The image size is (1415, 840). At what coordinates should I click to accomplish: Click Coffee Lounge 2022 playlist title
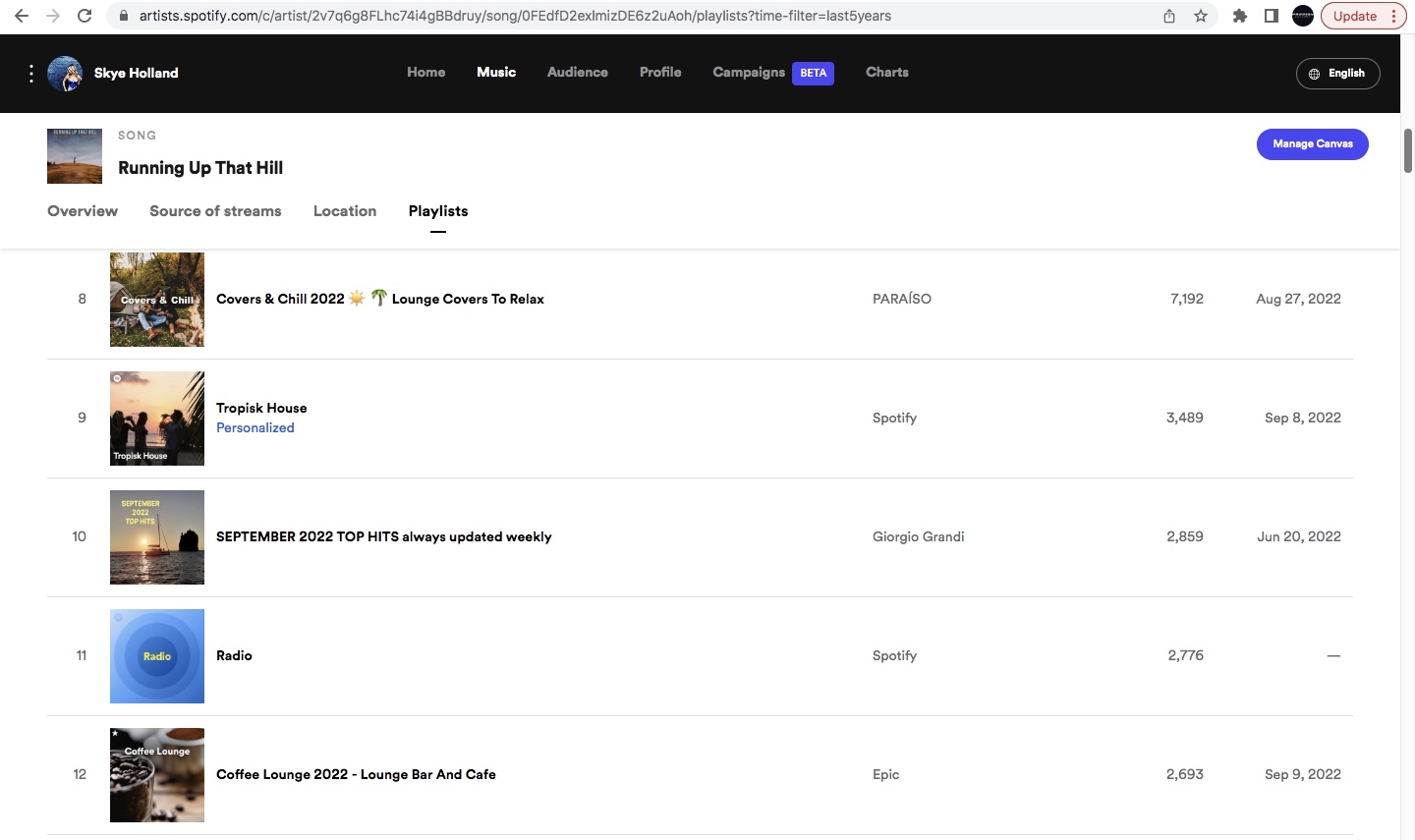[356, 774]
